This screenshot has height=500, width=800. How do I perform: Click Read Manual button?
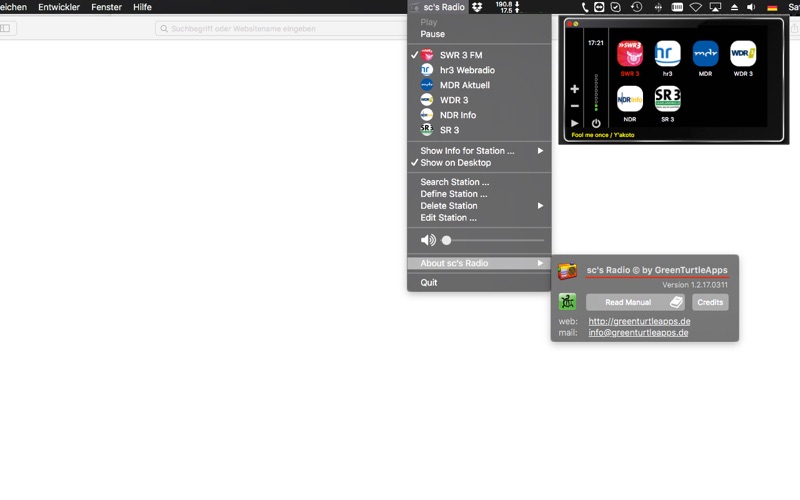pyautogui.click(x=635, y=303)
